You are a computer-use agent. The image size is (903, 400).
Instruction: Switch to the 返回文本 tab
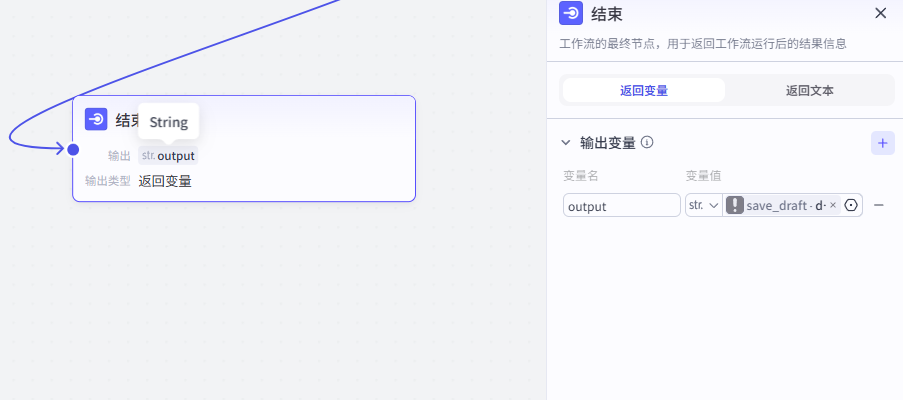[809, 90]
